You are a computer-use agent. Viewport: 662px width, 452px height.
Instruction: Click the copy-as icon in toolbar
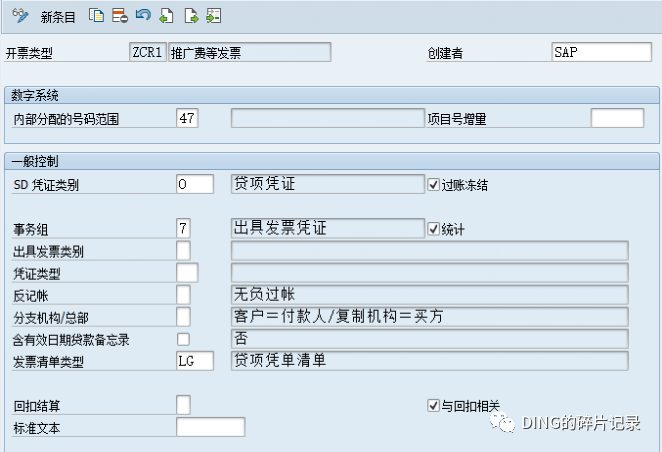point(96,16)
